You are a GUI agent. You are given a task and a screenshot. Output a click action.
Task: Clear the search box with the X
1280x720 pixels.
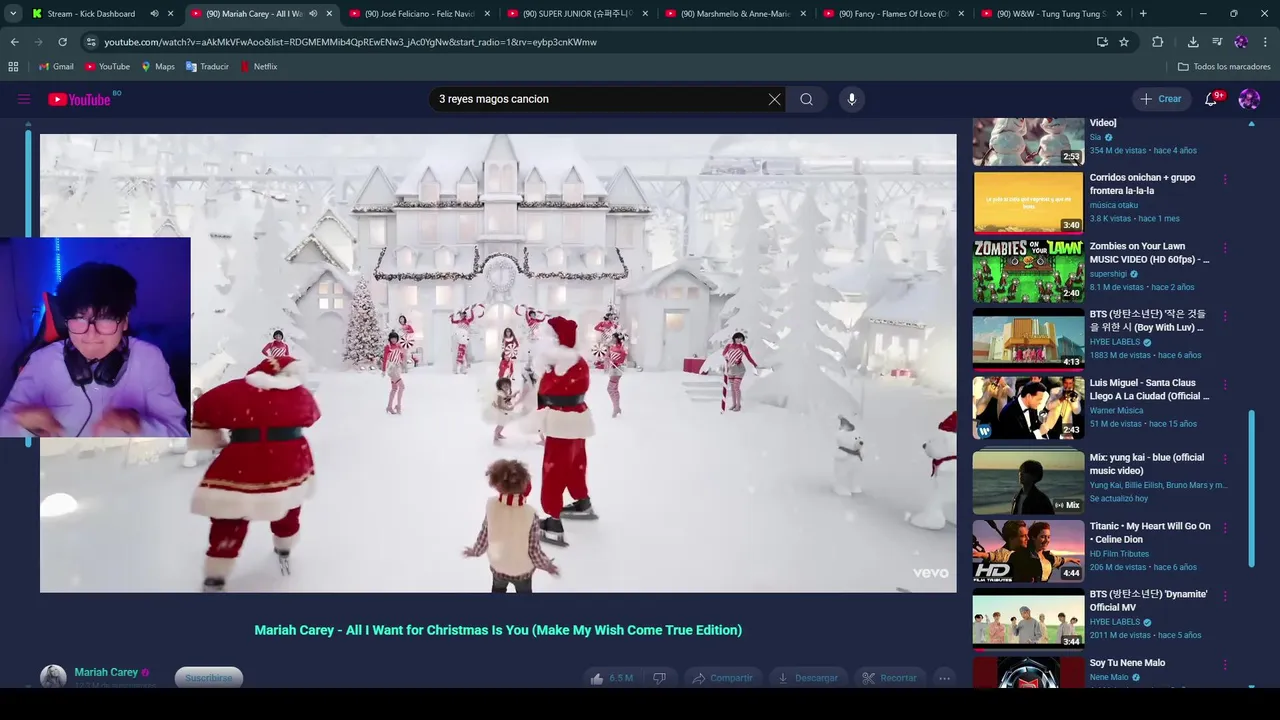[774, 99]
